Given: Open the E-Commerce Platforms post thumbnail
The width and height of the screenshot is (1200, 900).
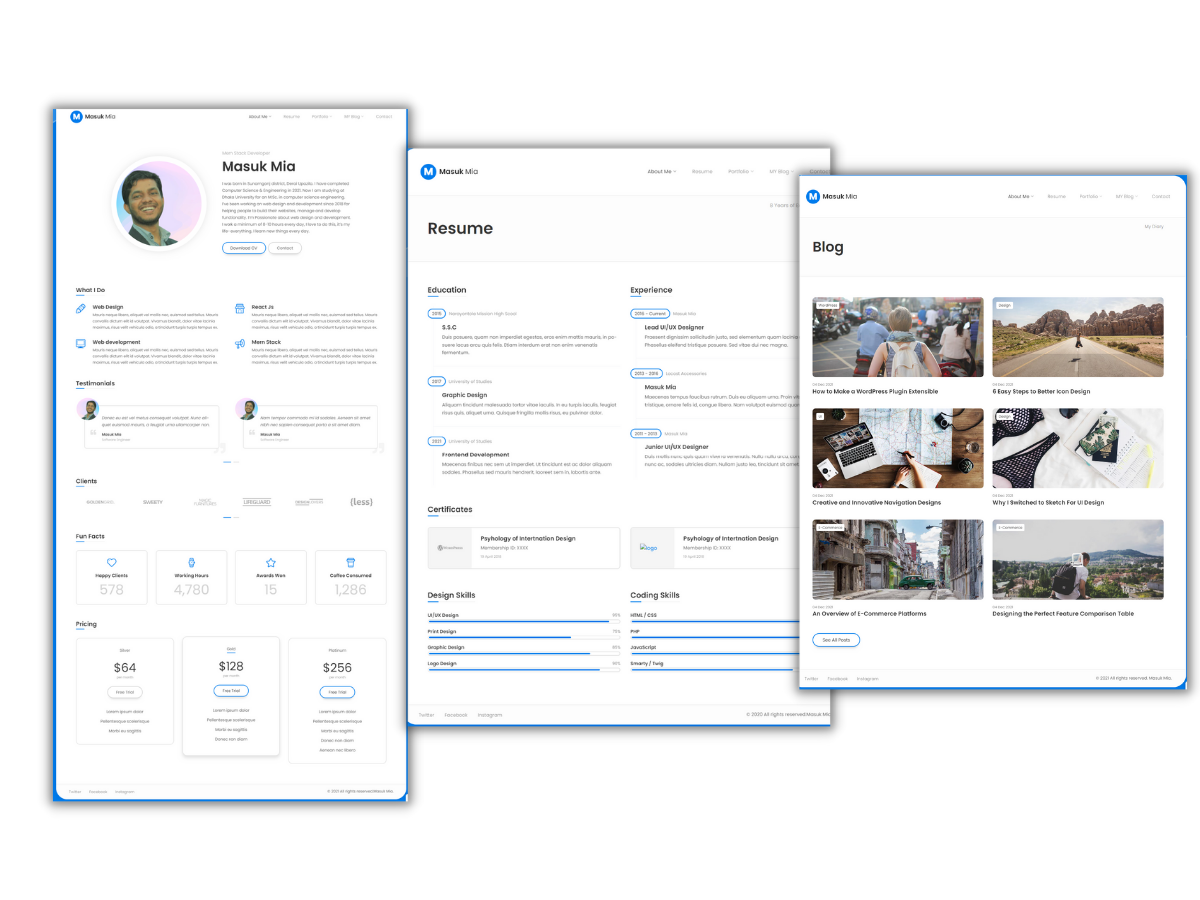Looking at the screenshot, I should [898, 559].
